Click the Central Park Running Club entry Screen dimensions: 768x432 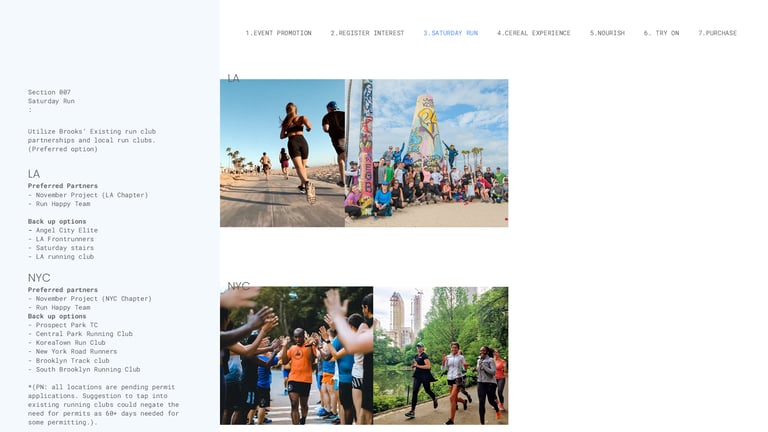pos(80,334)
